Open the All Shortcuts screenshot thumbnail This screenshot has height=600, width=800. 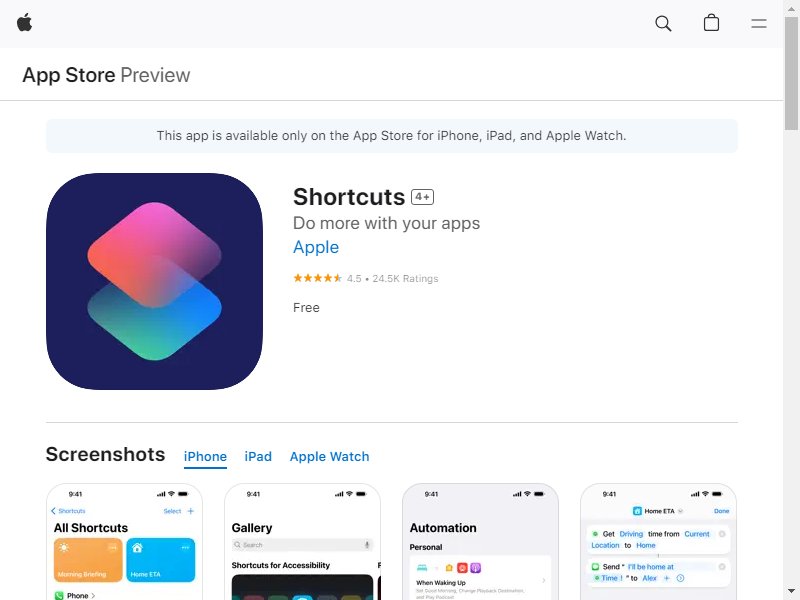[124, 542]
